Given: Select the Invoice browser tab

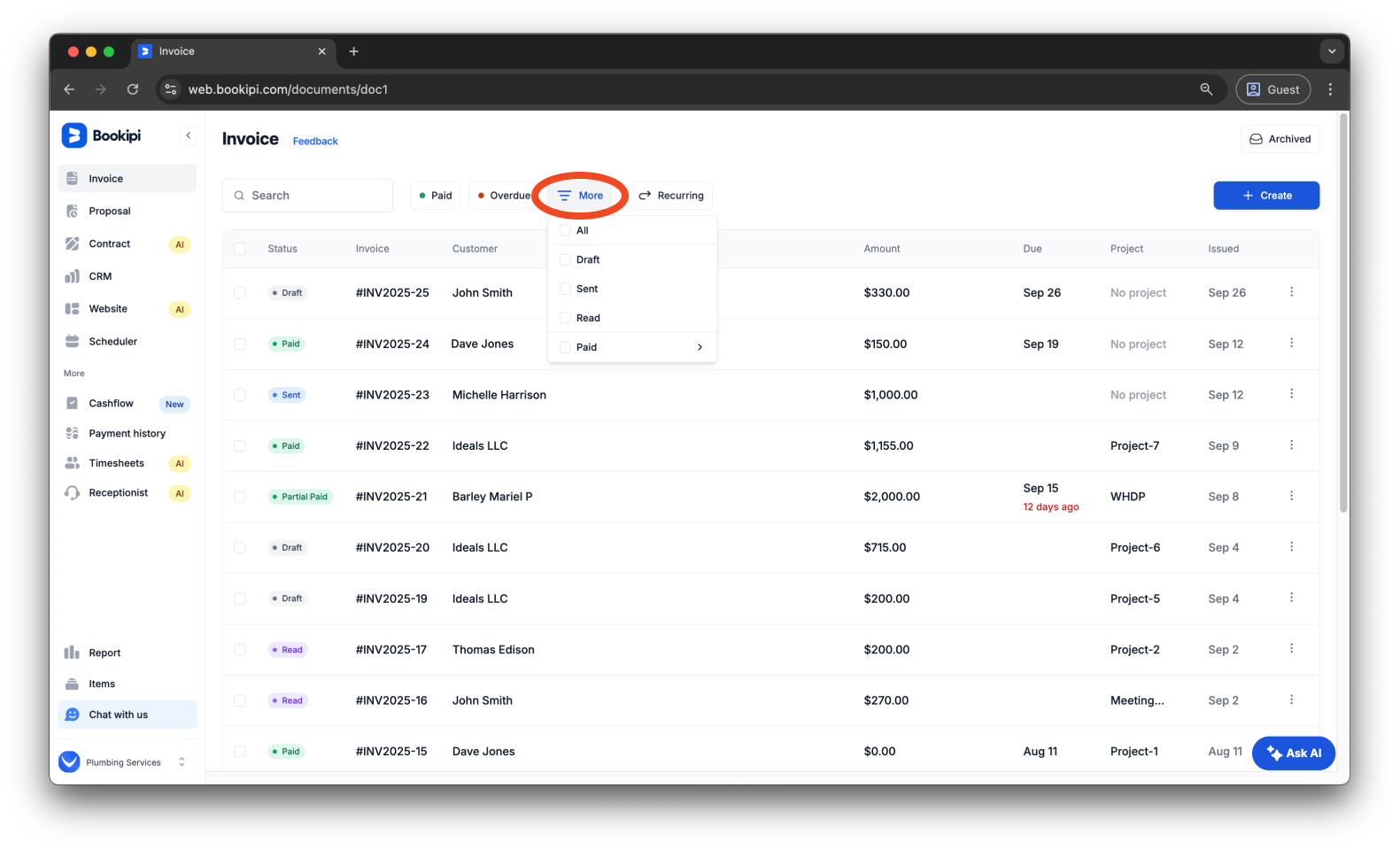Looking at the screenshot, I should [x=233, y=51].
